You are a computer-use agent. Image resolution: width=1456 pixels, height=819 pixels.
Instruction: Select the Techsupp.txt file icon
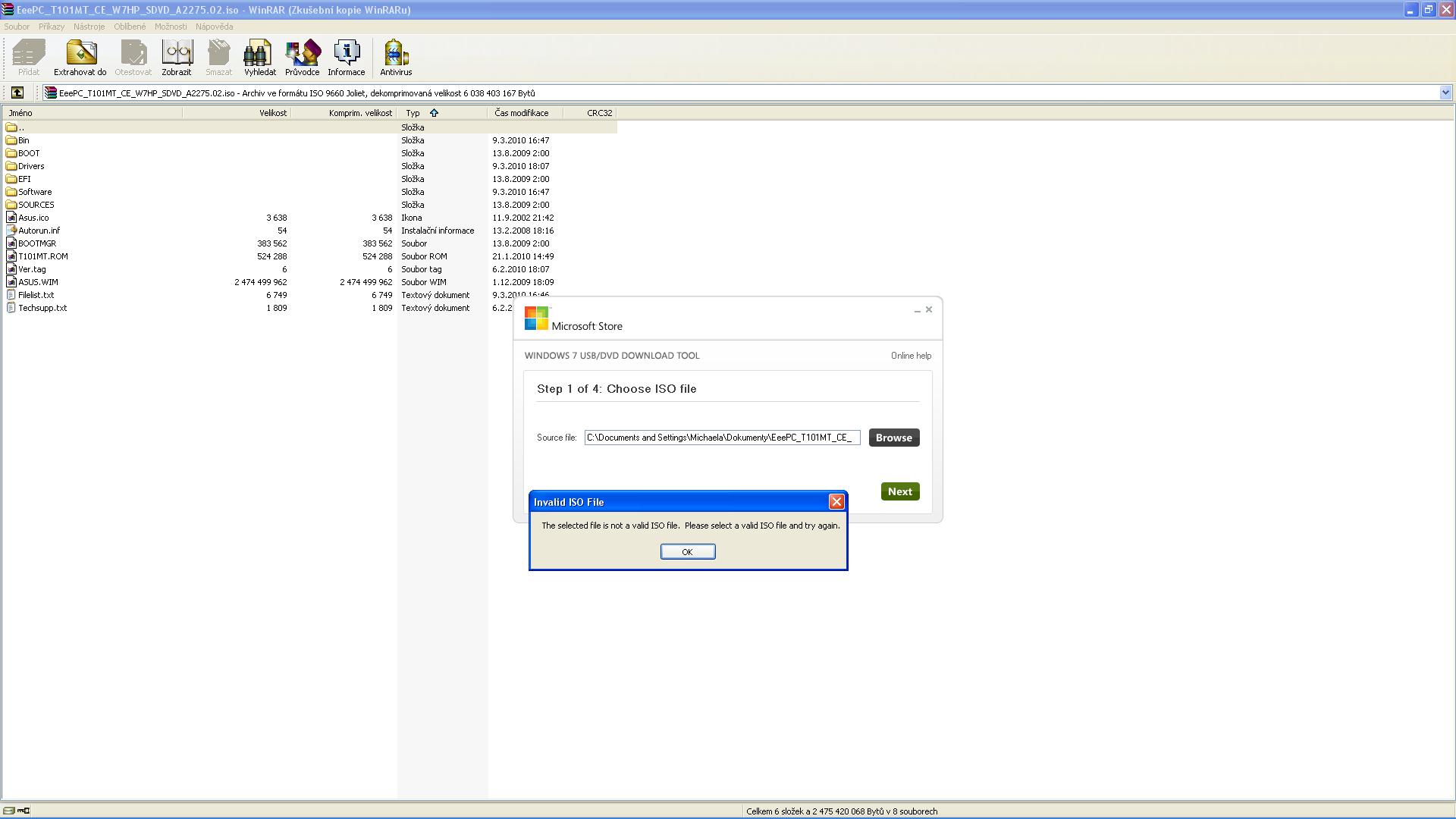[x=11, y=308]
